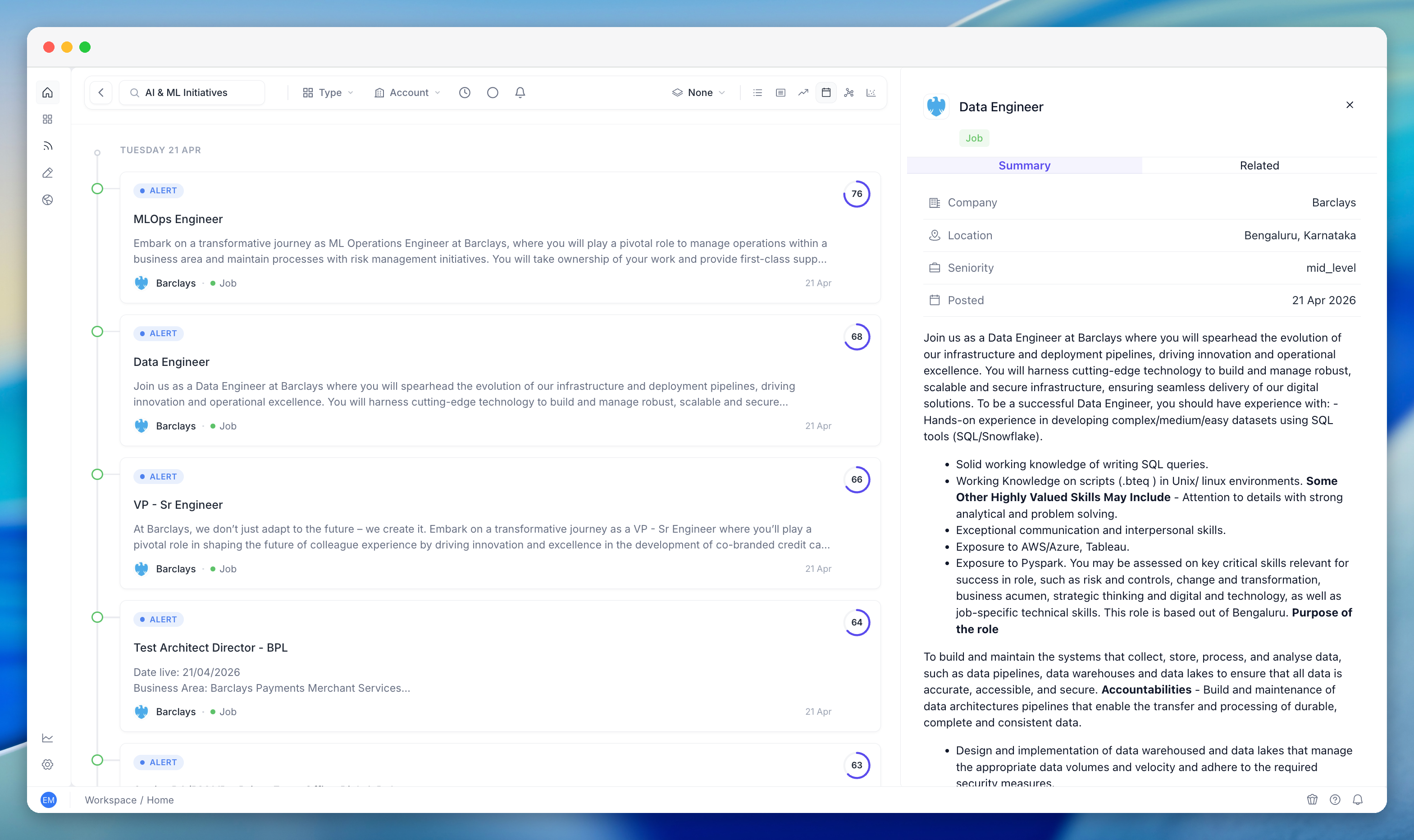This screenshot has width=1414, height=840.
Task: Open the analytics chart sidebar icon
Action: 47,738
